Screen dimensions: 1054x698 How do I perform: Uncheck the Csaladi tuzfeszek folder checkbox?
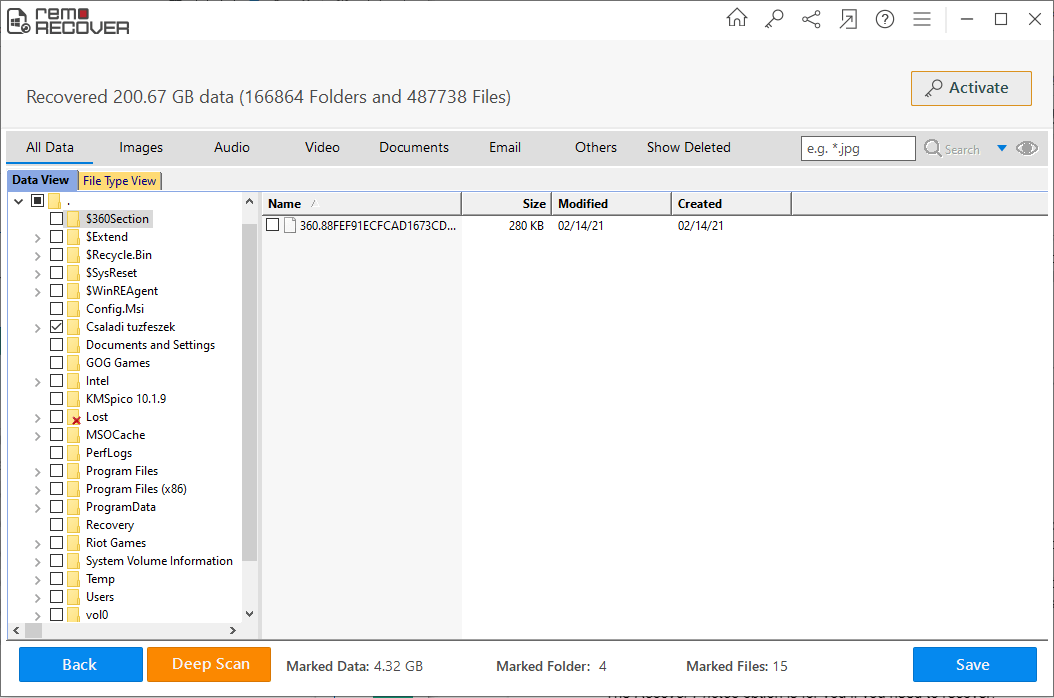(56, 327)
